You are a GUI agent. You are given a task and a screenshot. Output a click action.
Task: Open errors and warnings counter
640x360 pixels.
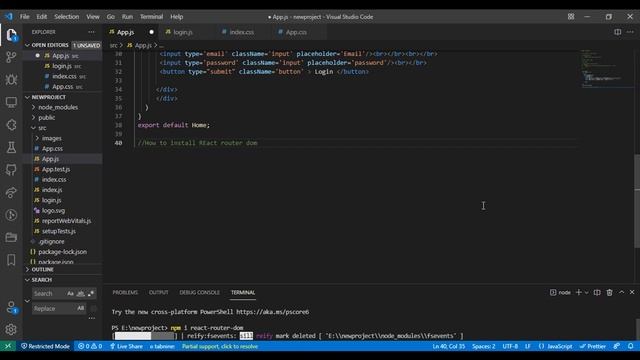click(90, 346)
